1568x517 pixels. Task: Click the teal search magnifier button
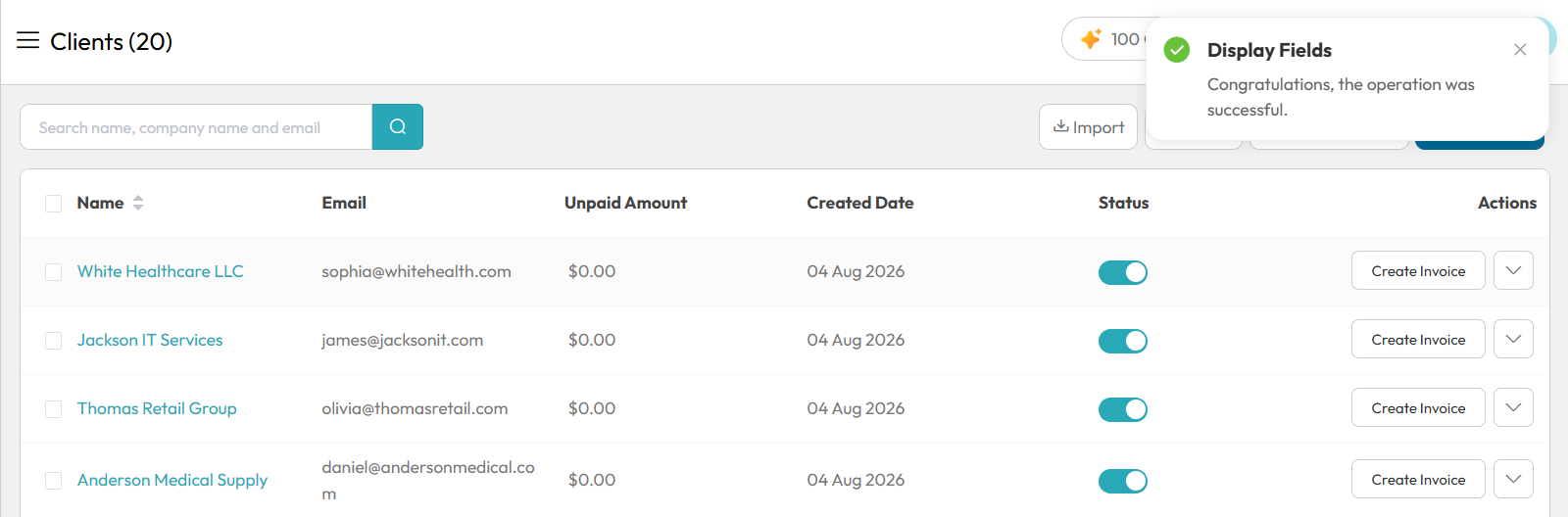[x=398, y=126]
